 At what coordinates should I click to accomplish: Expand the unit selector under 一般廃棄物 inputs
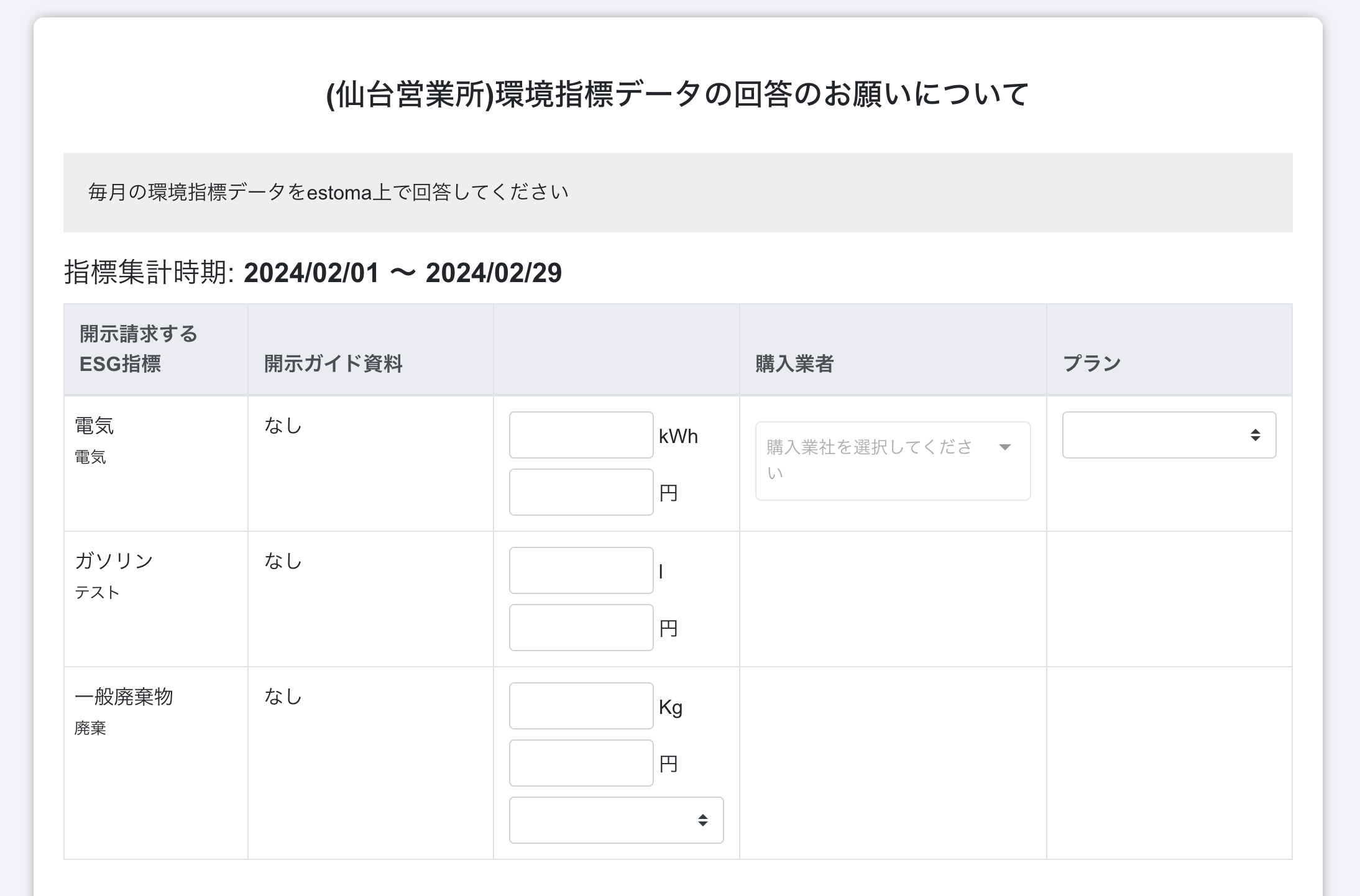pyautogui.click(x=615, y=820)
